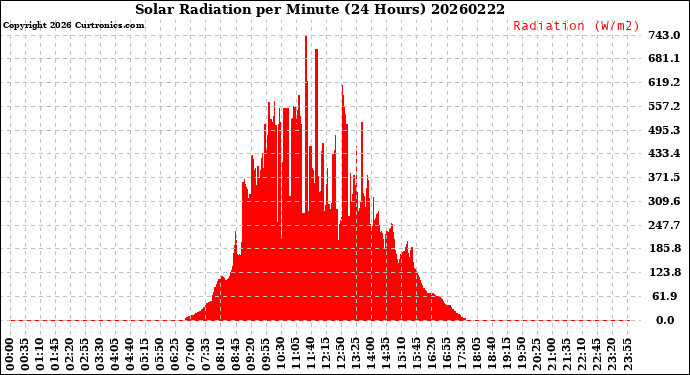Click the 619.2 y-axis value

664,82
